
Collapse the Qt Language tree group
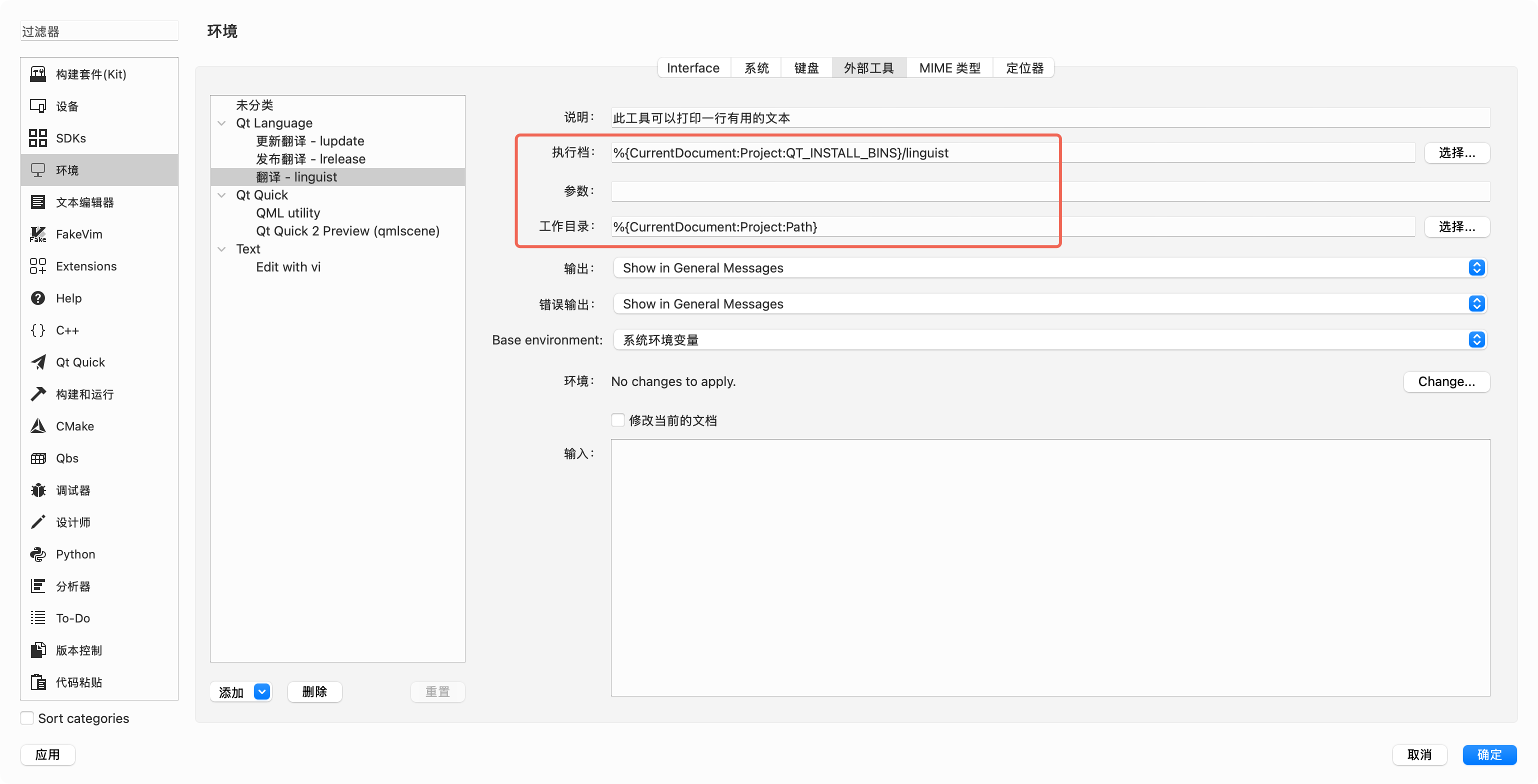point(221,123)
